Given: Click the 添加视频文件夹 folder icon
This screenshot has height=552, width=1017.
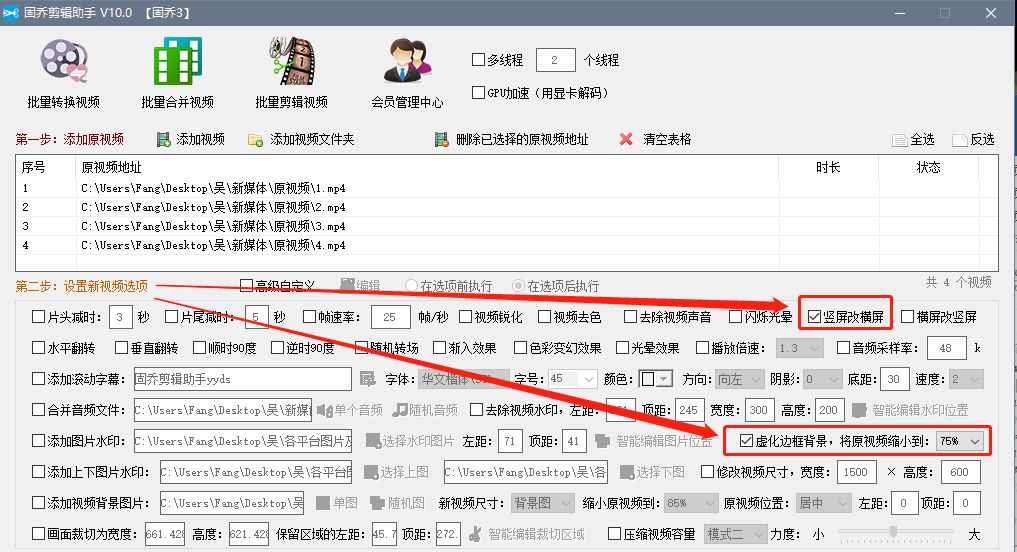Looking at the screenshot, I should 256,140.
